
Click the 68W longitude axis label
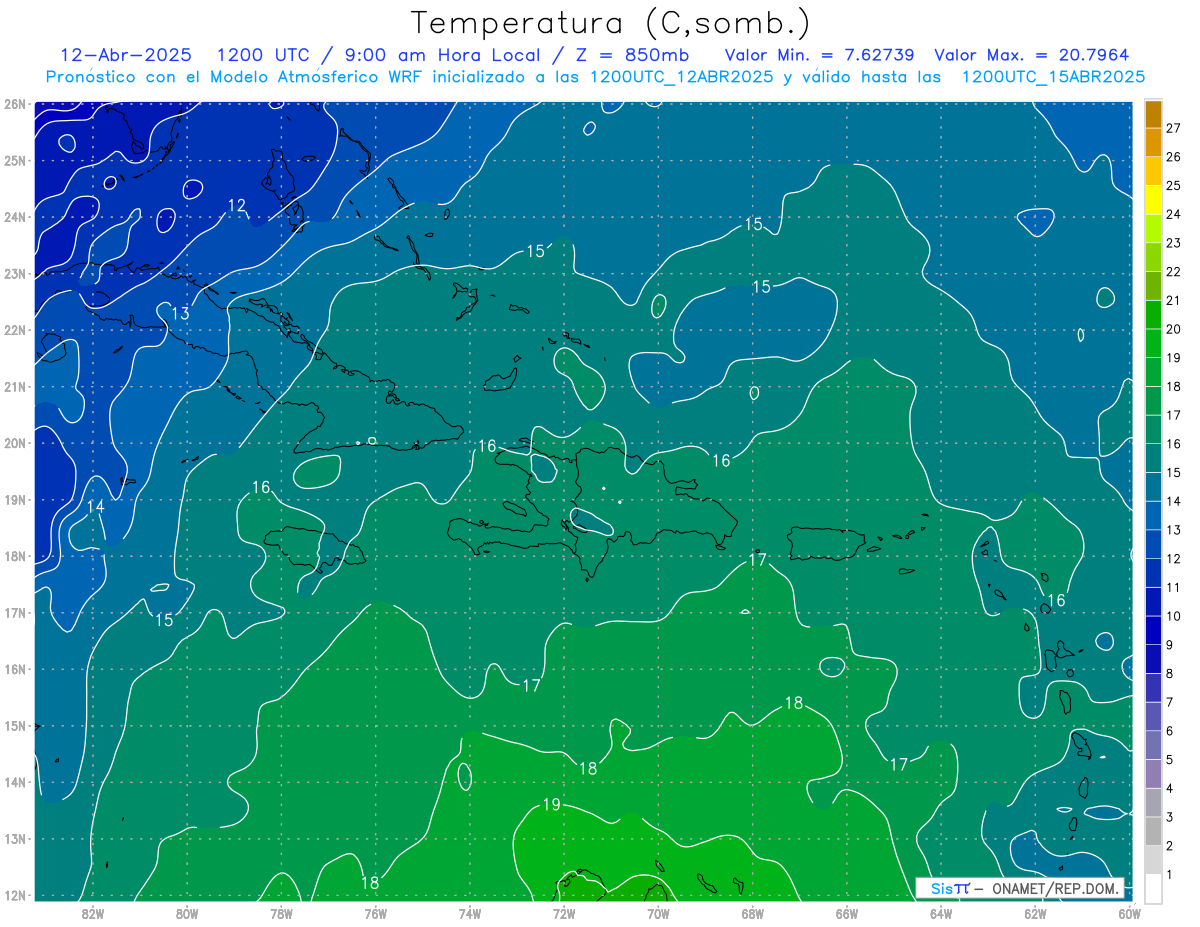752,912
